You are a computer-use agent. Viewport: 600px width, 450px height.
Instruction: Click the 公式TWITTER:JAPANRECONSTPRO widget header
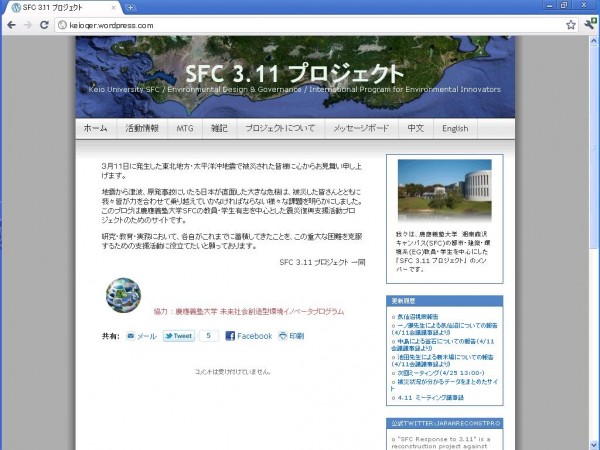[445, 423]
